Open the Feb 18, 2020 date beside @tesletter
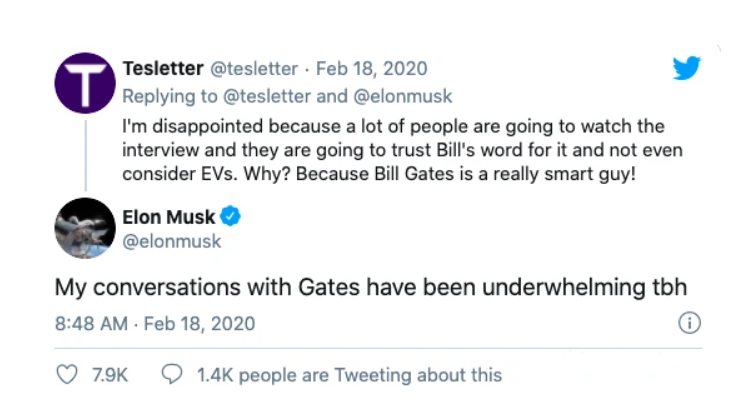 pyautogui.click(x=371, y=69)
